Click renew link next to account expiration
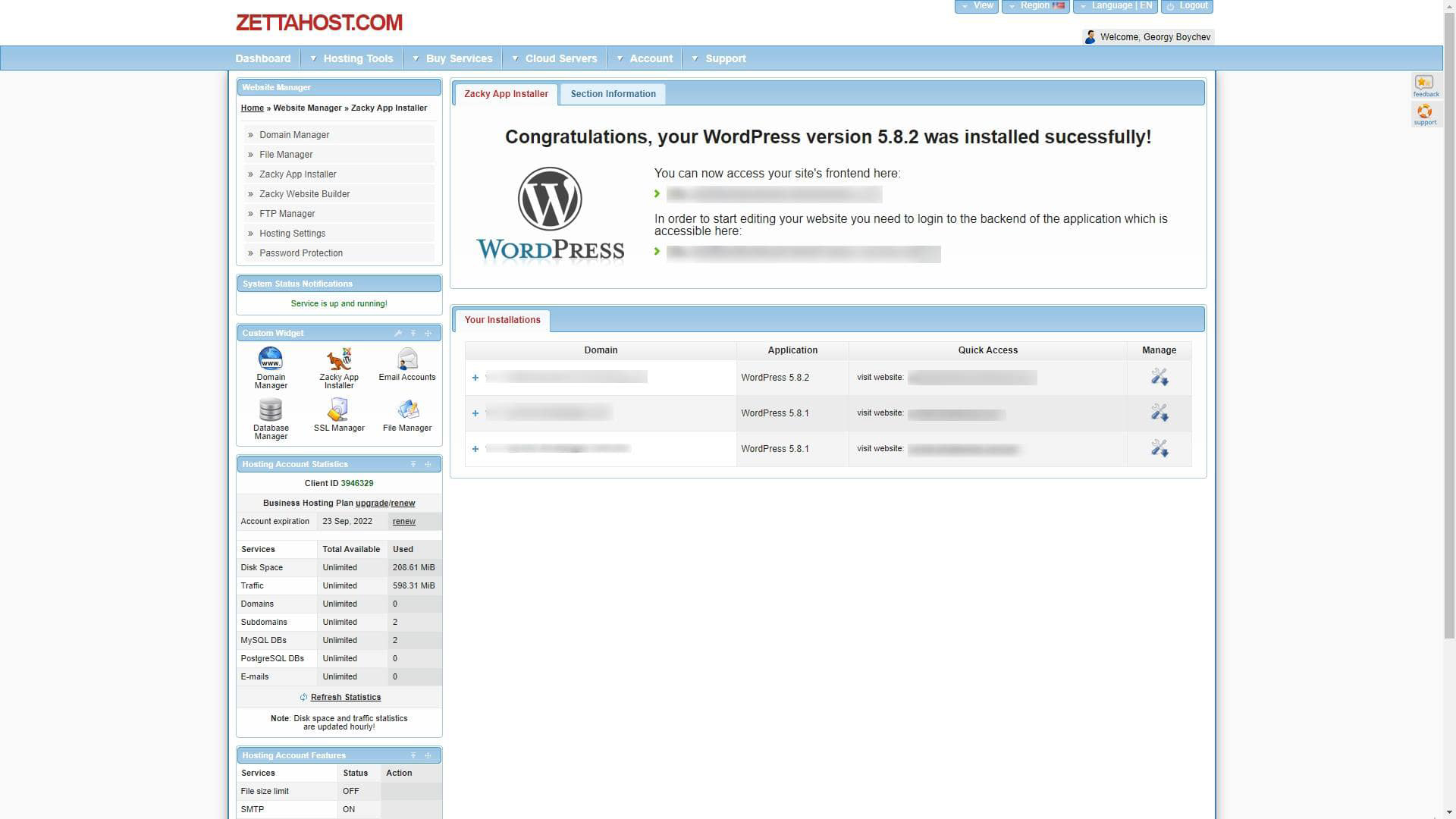This screenshot has width=1456, height=819. (403, 521)
